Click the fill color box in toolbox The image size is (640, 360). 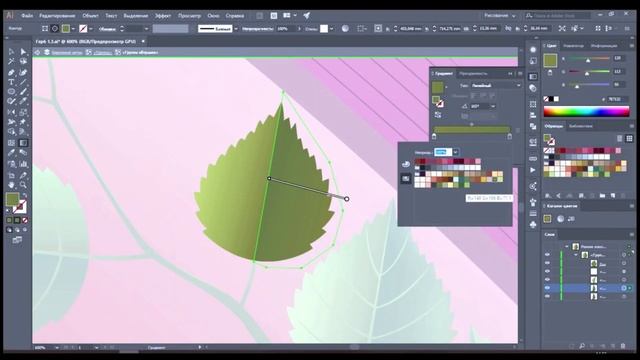[12, 200]
